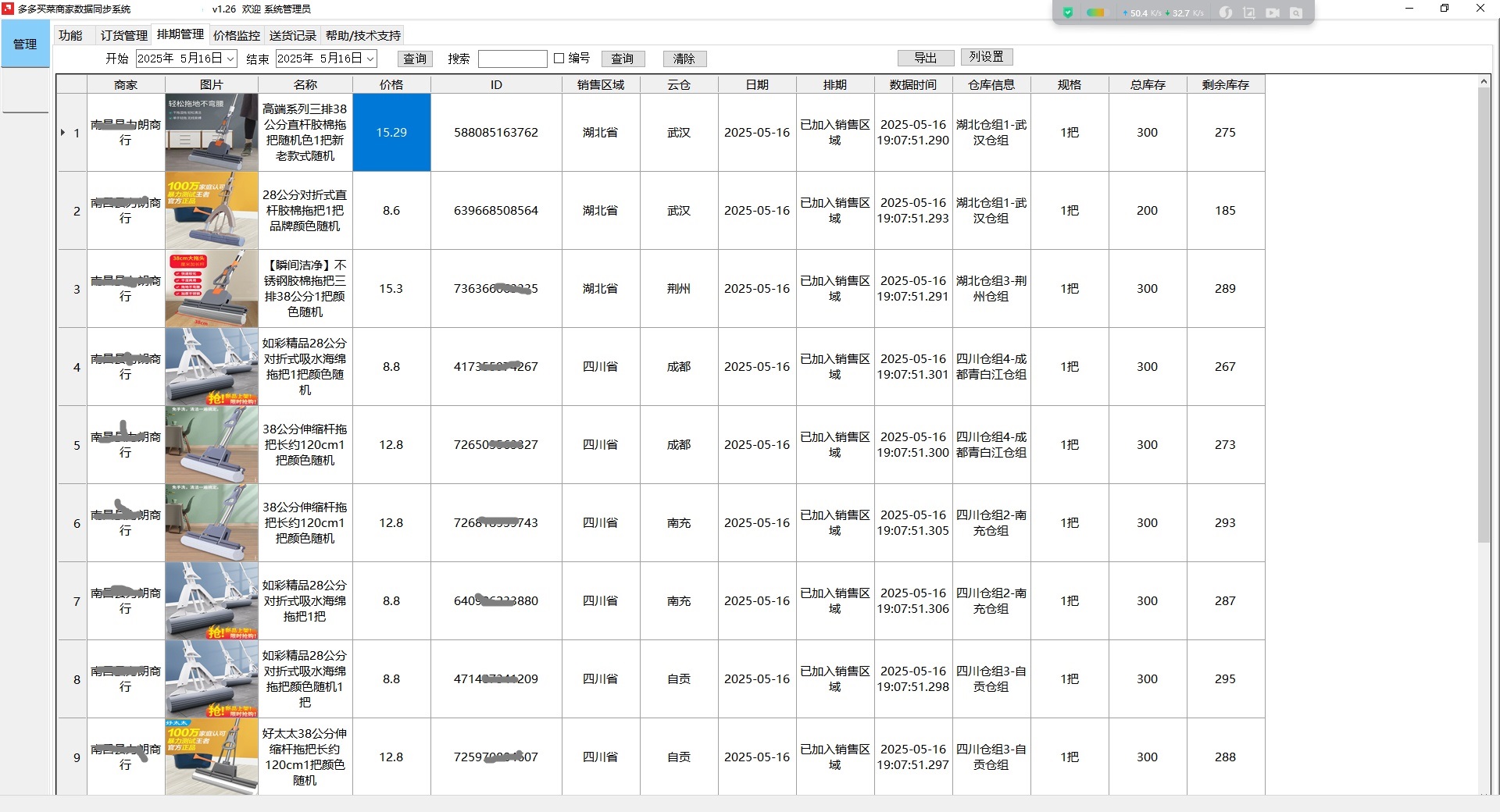Click the crop screenshot icon in floating toolbar
The height and width of the screenshot is (812, 1500).
pyautogui.click(x=1249, y=12)
